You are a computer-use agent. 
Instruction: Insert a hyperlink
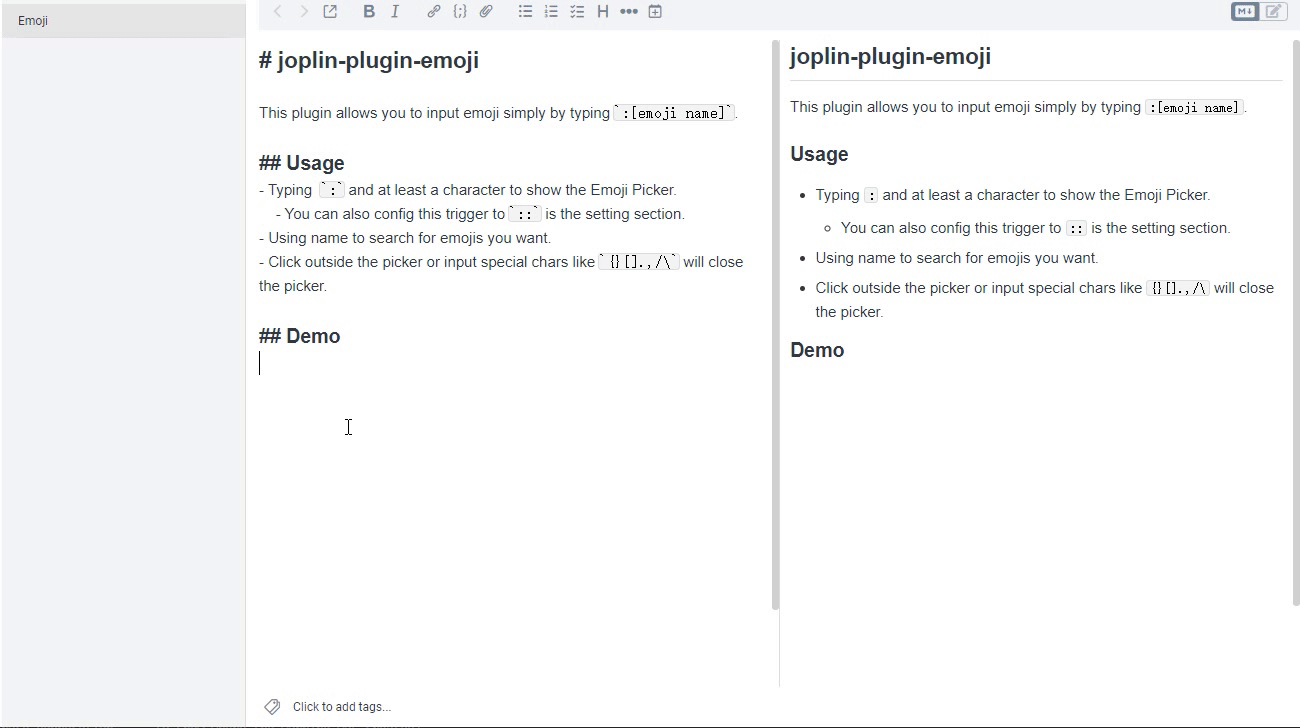[x=434, y=12]
